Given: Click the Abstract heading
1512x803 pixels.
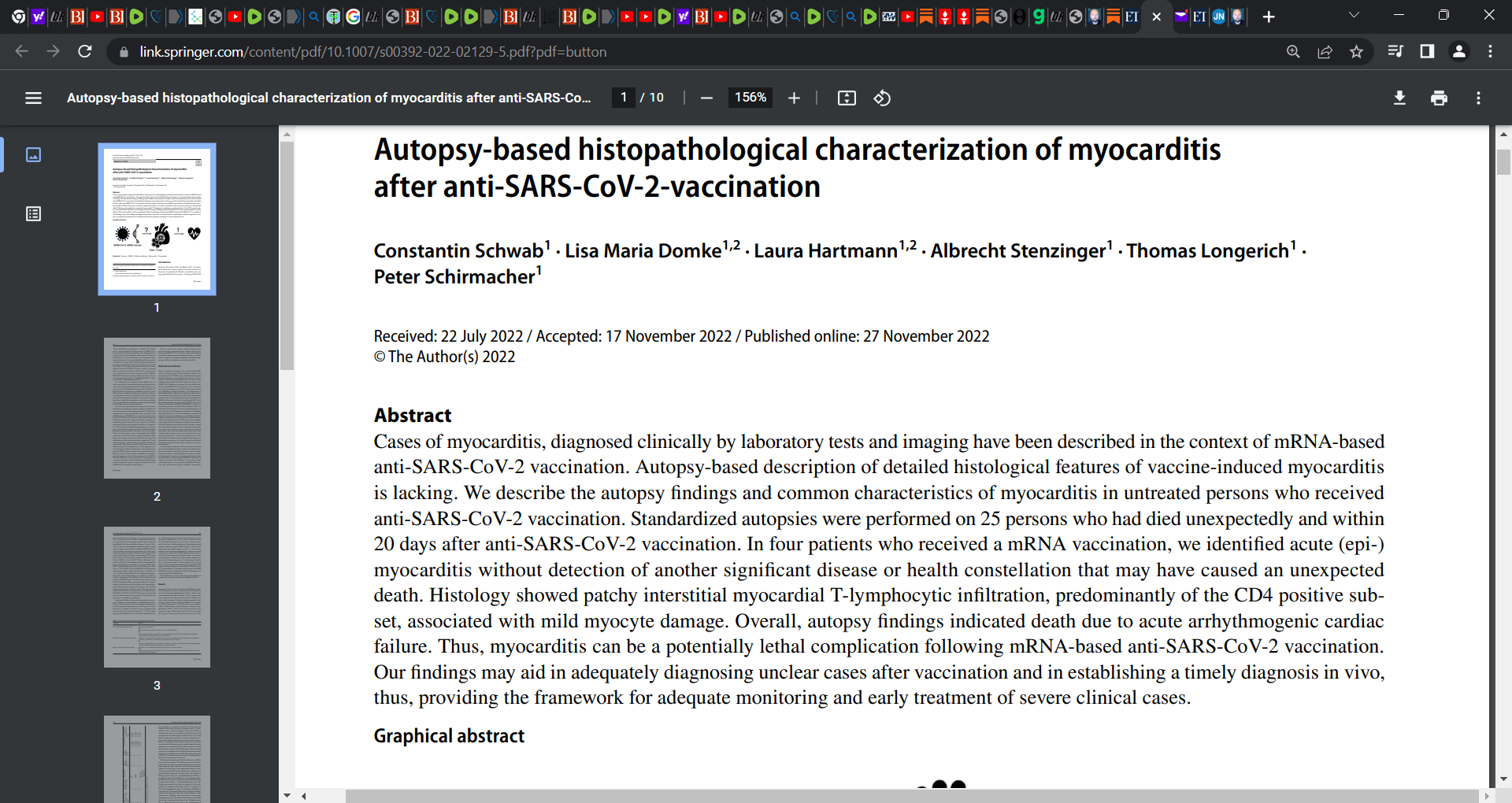Looking at the screenshot, I should 413,416.
